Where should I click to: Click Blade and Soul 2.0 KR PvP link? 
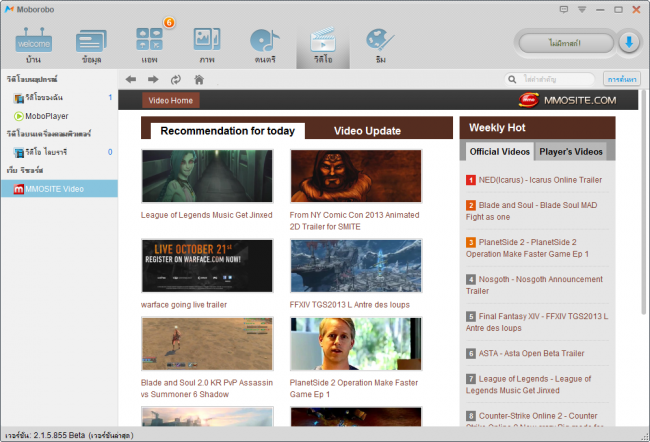pos(206,388)
